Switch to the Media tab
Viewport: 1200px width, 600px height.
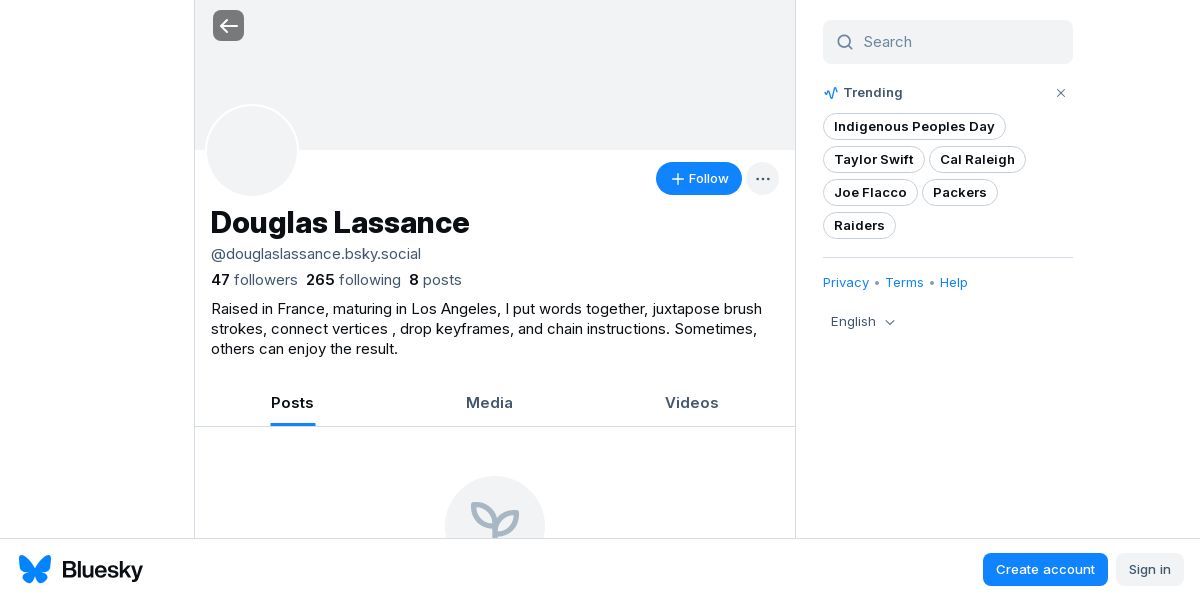[x=489, y=403]
